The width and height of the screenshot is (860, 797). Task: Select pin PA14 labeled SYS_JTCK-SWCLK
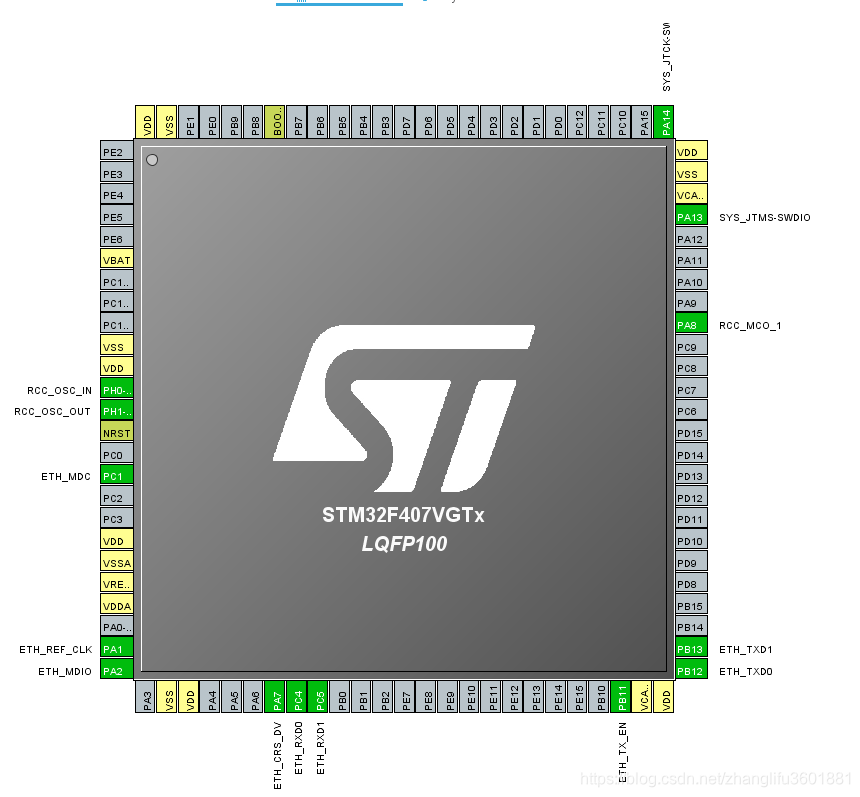click(664, 118)
